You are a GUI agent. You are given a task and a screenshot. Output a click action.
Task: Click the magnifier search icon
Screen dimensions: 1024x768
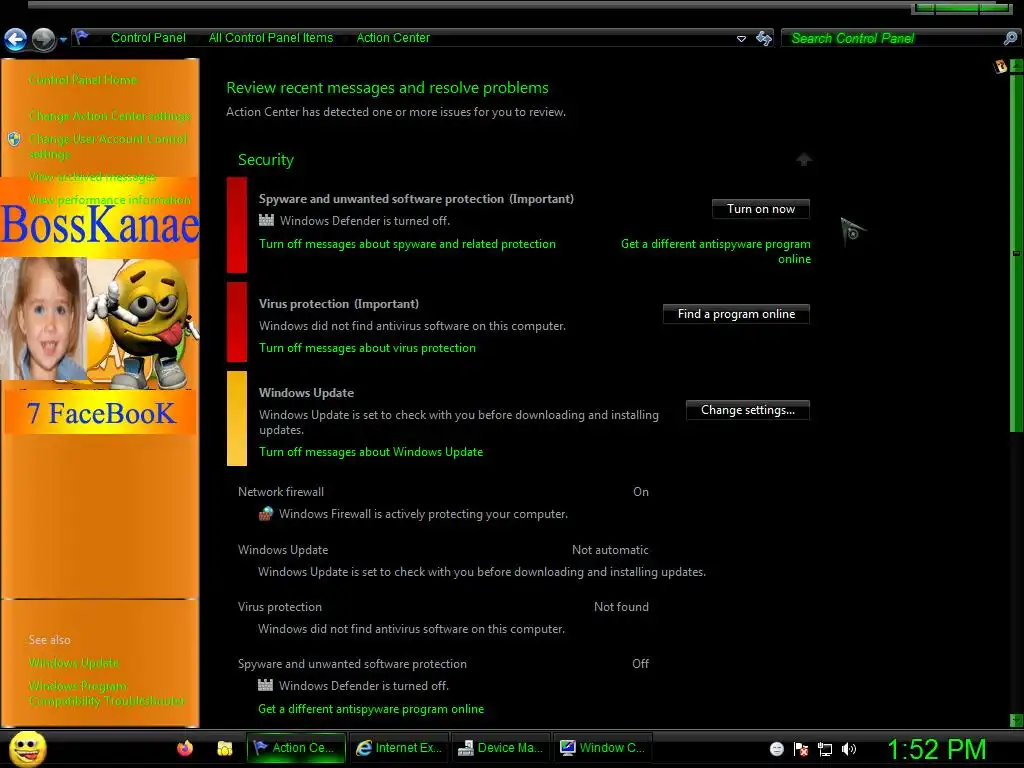[x=1010, y=38]
